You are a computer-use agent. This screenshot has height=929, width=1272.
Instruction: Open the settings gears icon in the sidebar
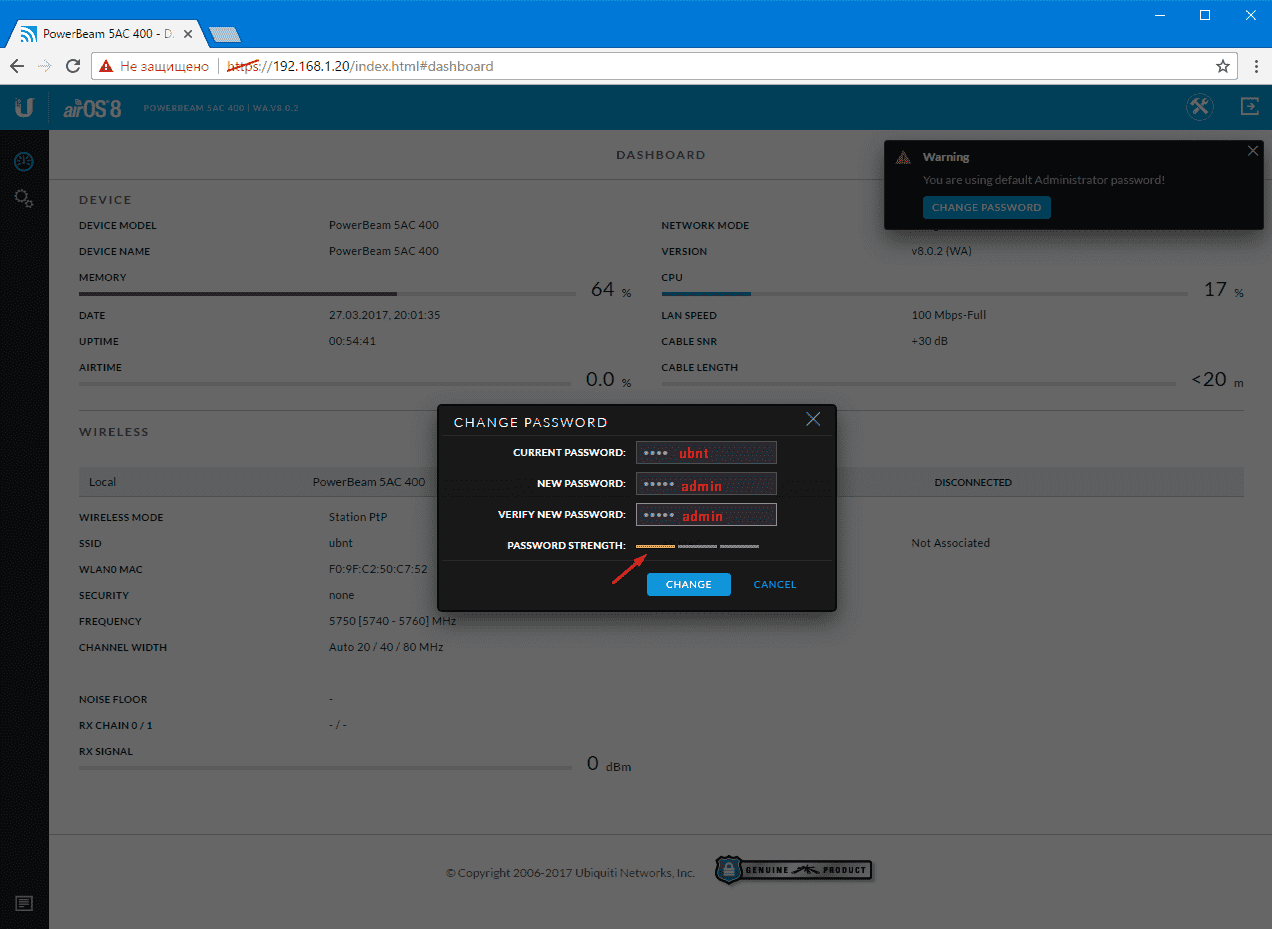tap(23, 199)
